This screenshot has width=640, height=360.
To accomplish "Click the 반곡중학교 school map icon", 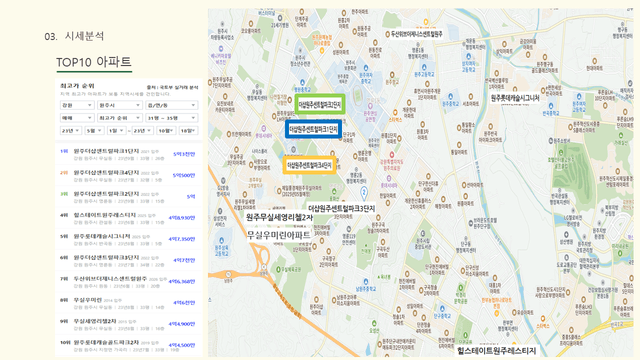I will click(551, 107).
